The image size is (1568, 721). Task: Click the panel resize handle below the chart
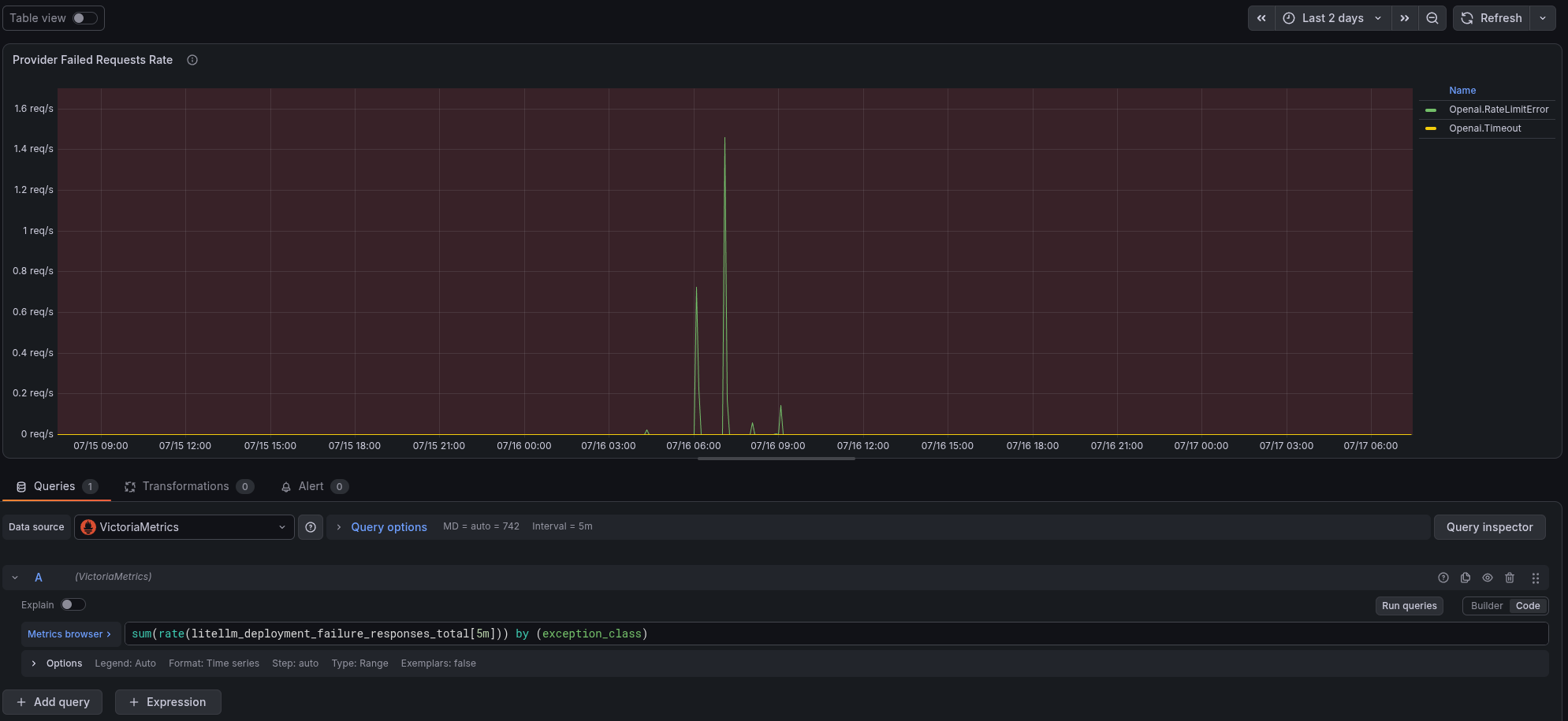pos(777,459)
